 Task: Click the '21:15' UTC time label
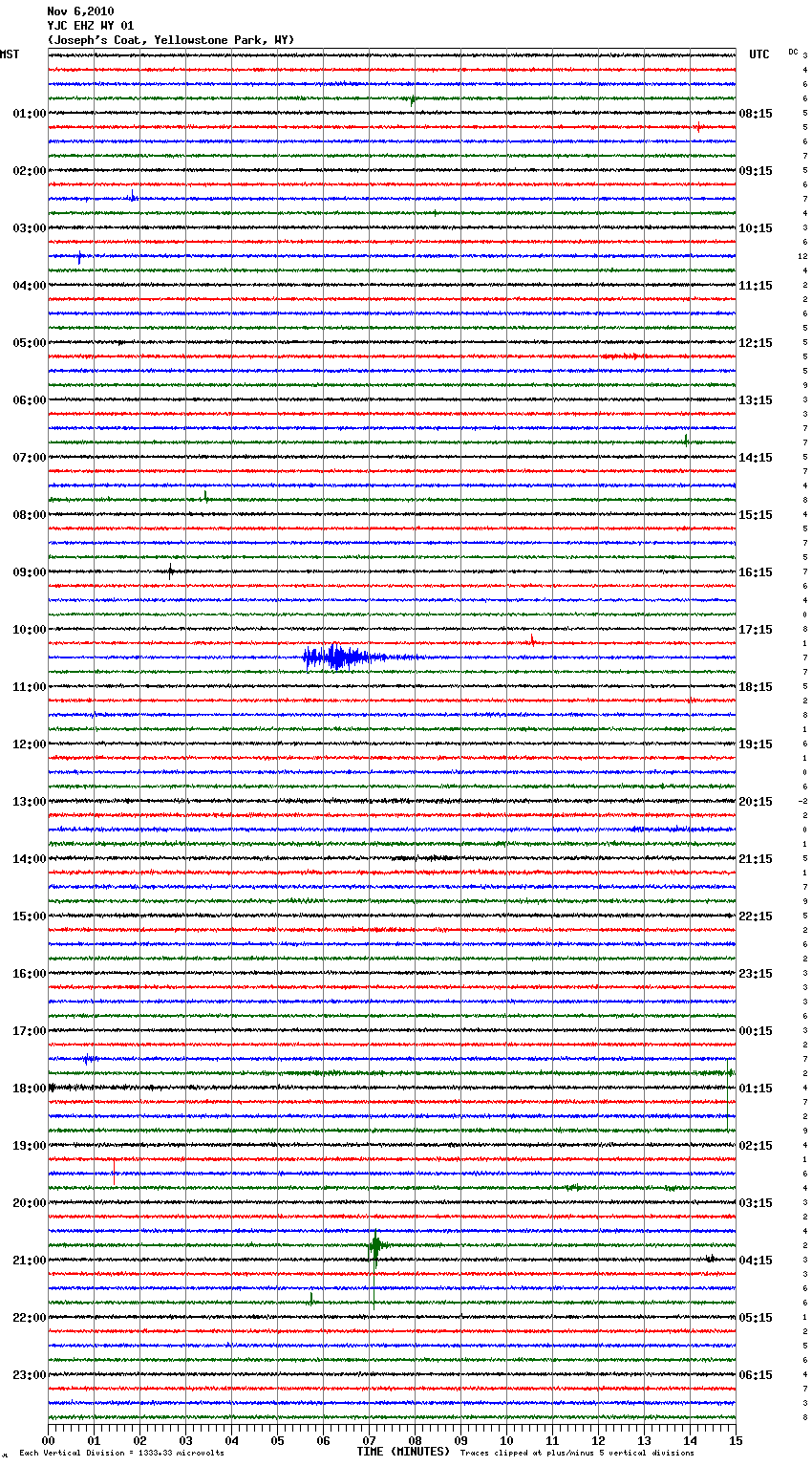[756, 859]
